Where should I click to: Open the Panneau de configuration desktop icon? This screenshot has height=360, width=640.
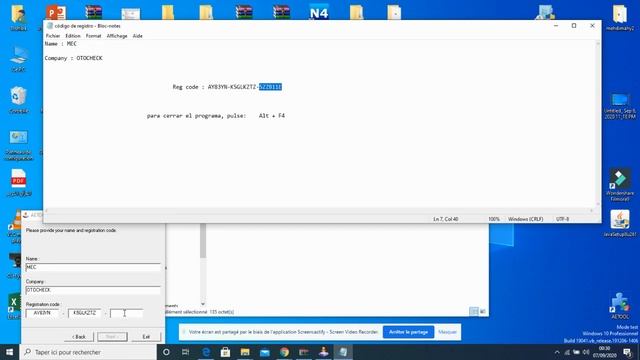click(18, 145)
